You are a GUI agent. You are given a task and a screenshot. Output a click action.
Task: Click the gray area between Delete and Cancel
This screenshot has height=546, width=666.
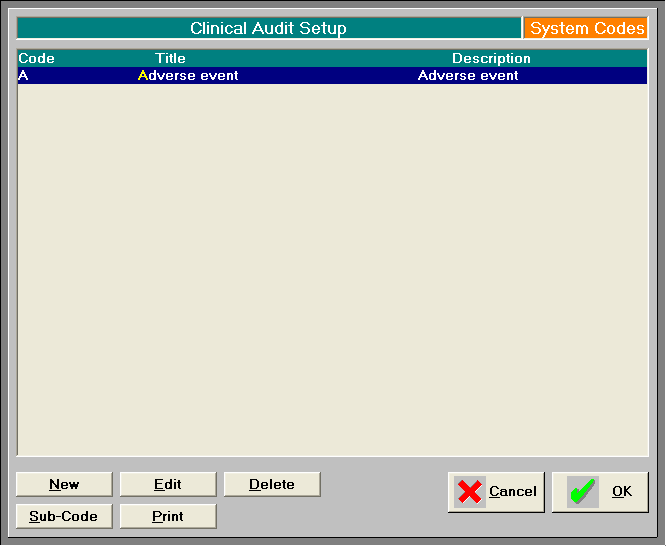(x=384, y=492)
